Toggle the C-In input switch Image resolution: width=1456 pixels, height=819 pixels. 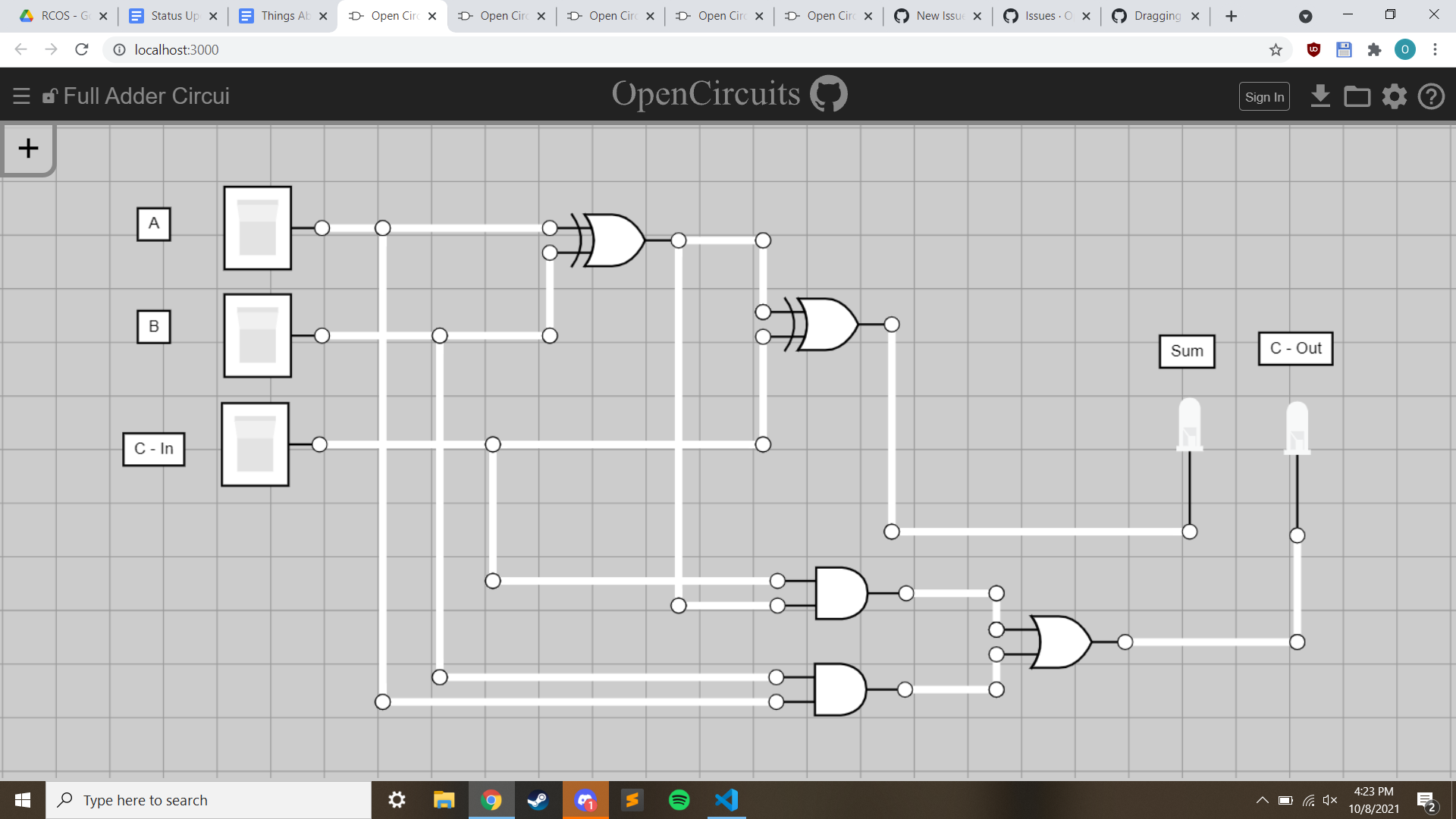tap(255, 445)
